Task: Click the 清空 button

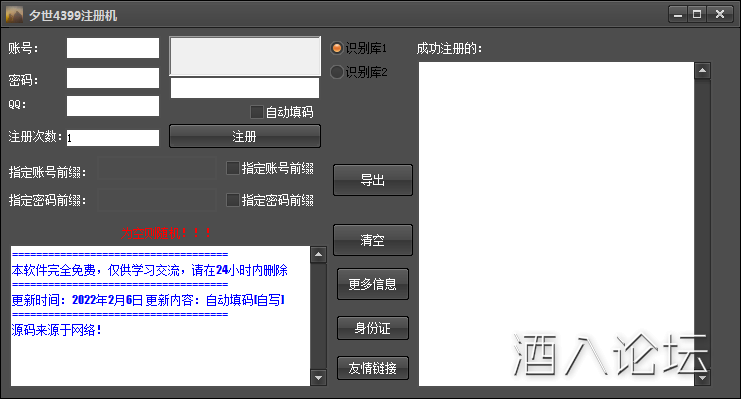Action: click(x=373, y=240)
